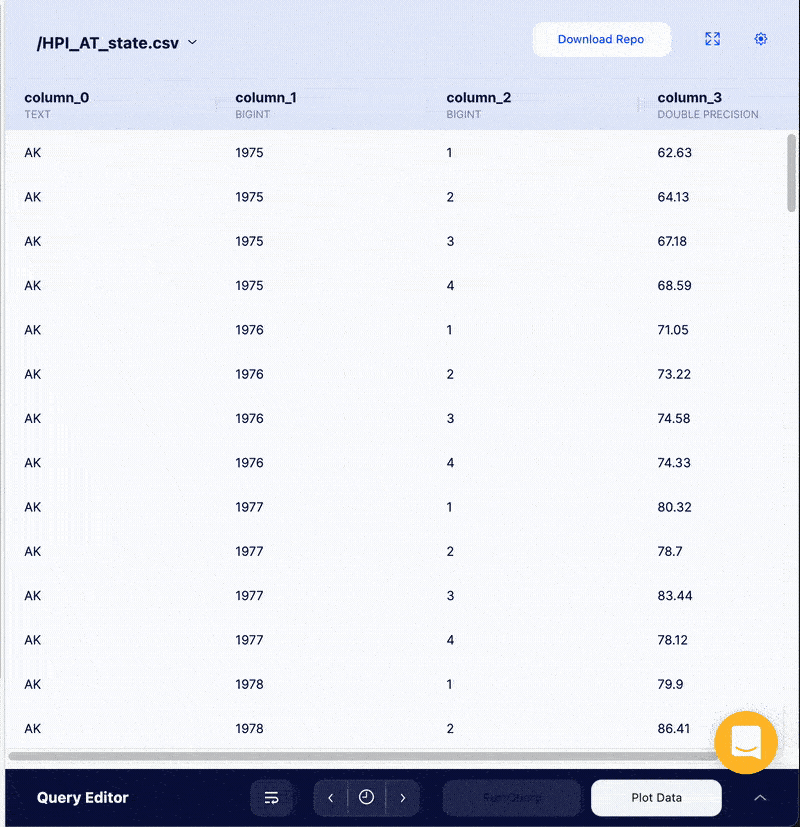Click the column_0 TEXT header
The image size is (800, 827).
57,104
